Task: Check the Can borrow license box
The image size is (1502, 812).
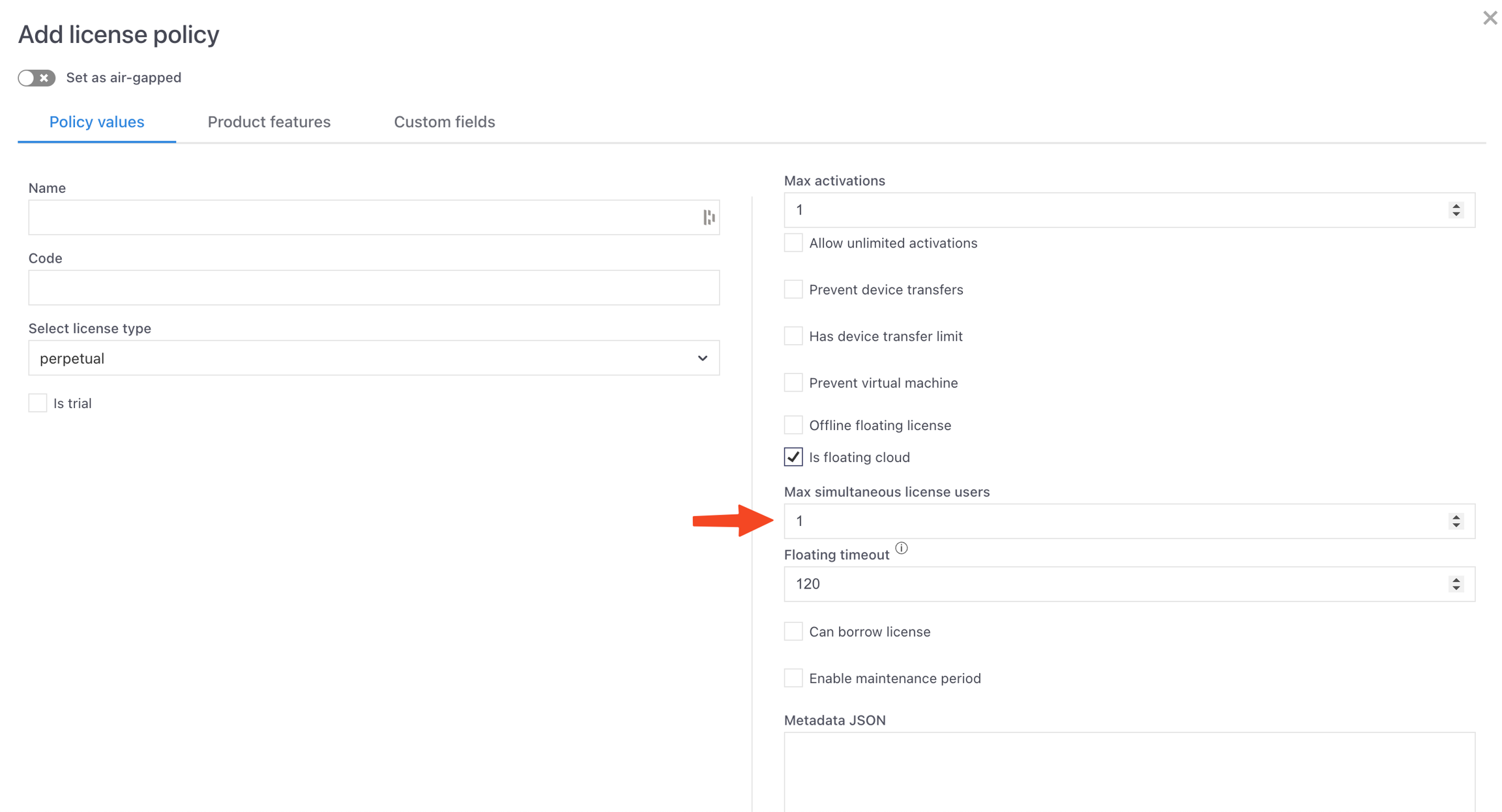Action: pos(793,631)
